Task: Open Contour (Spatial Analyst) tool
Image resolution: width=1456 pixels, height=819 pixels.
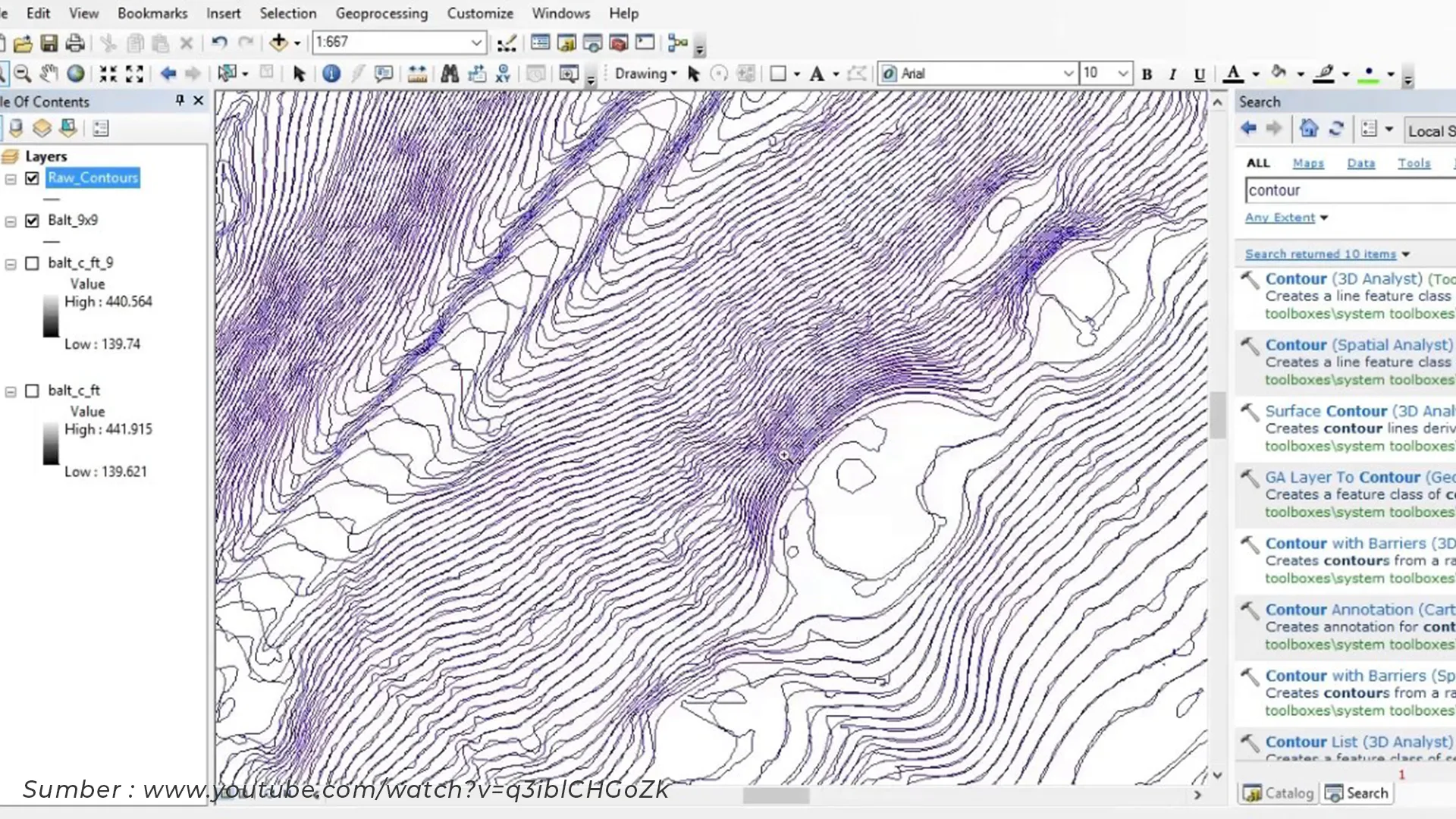Action: 1359,345
